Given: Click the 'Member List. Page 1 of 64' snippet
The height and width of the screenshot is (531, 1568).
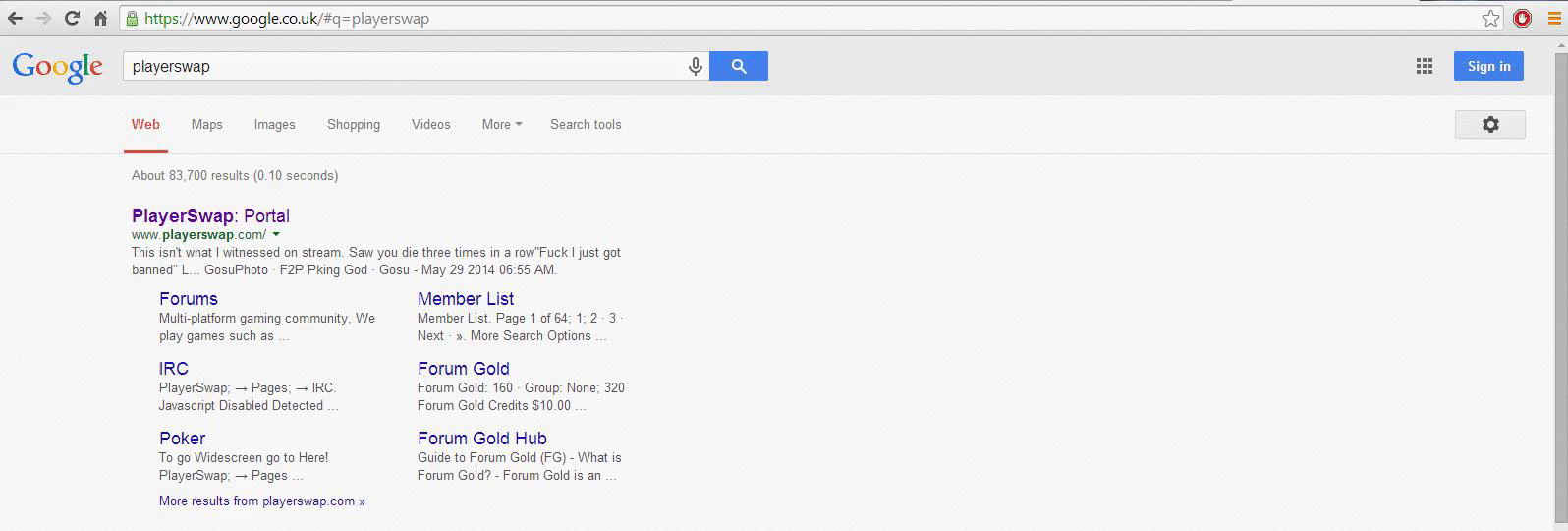Looking at the screenshot, I should (x=520, y=327).
